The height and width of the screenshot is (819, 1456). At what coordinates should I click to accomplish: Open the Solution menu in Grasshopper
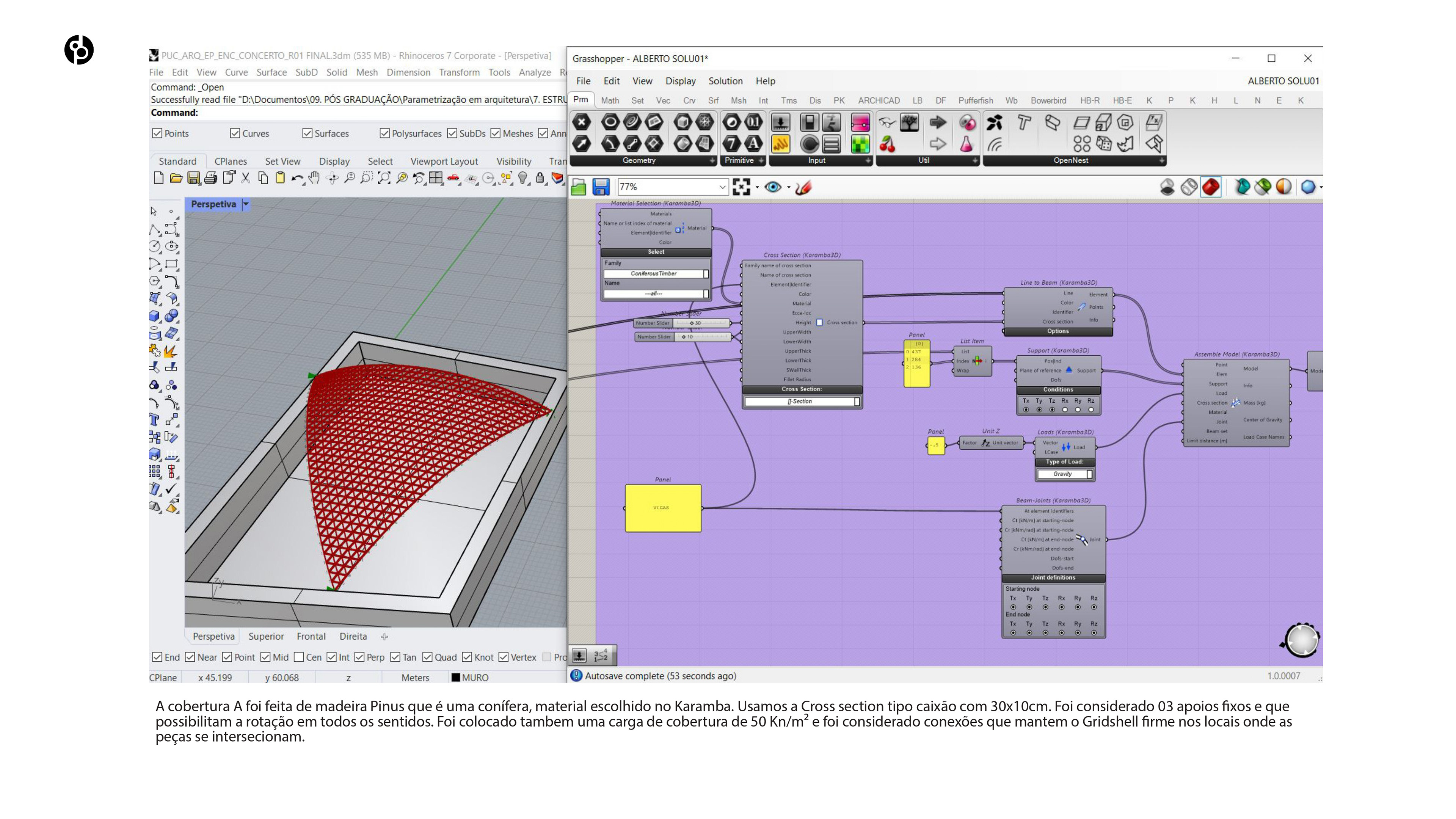tap(725, 81)
